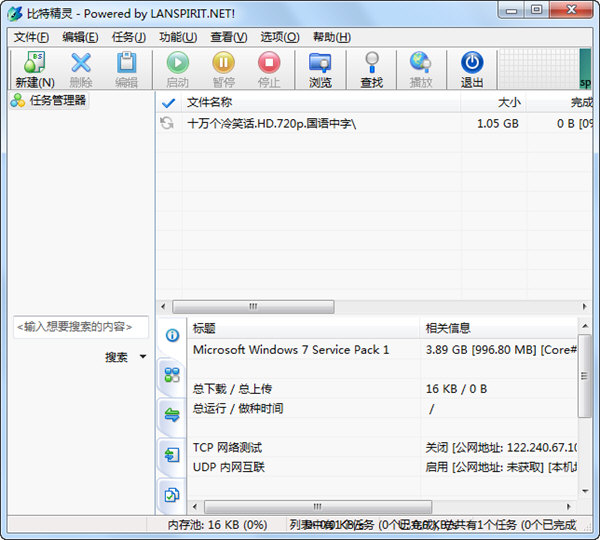The height and width of the screenshot is (540, 600).
Task: Open the blue info tab icon
Action: (172, 335)
